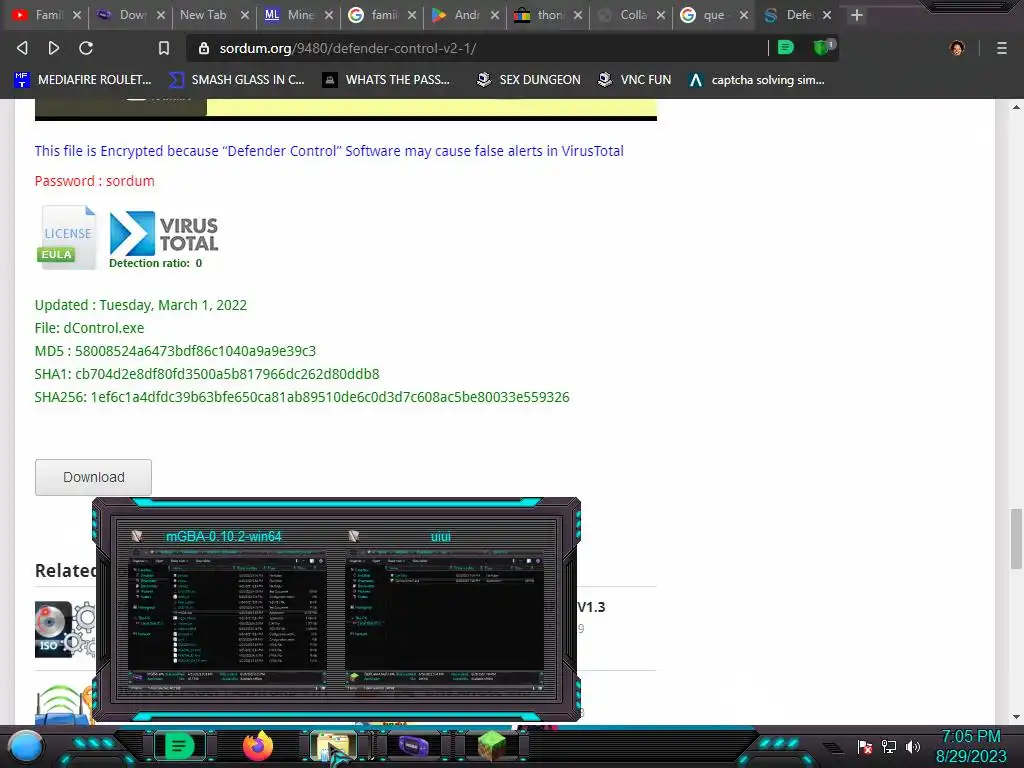
Task: Select the mGBA-0.10.2-win64 window preview
Action: tap(227, 610)
